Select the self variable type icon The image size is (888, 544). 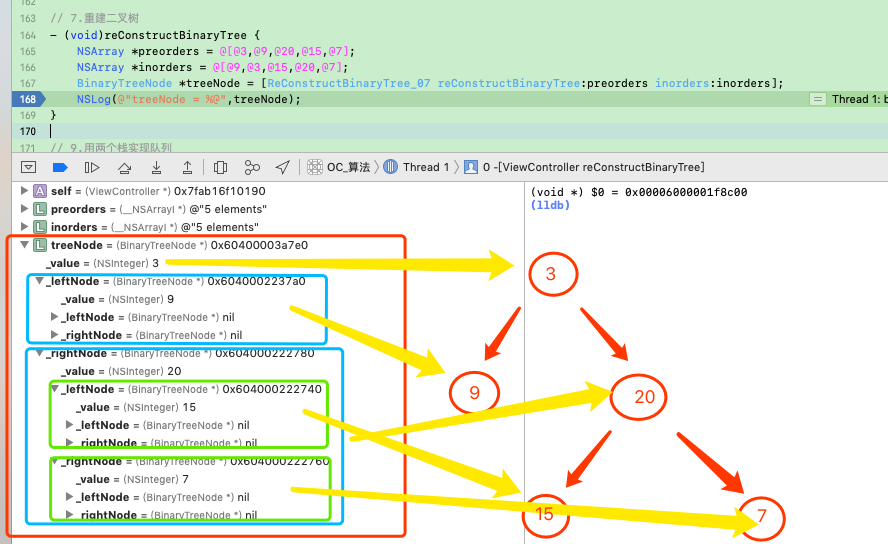[40, 191]
